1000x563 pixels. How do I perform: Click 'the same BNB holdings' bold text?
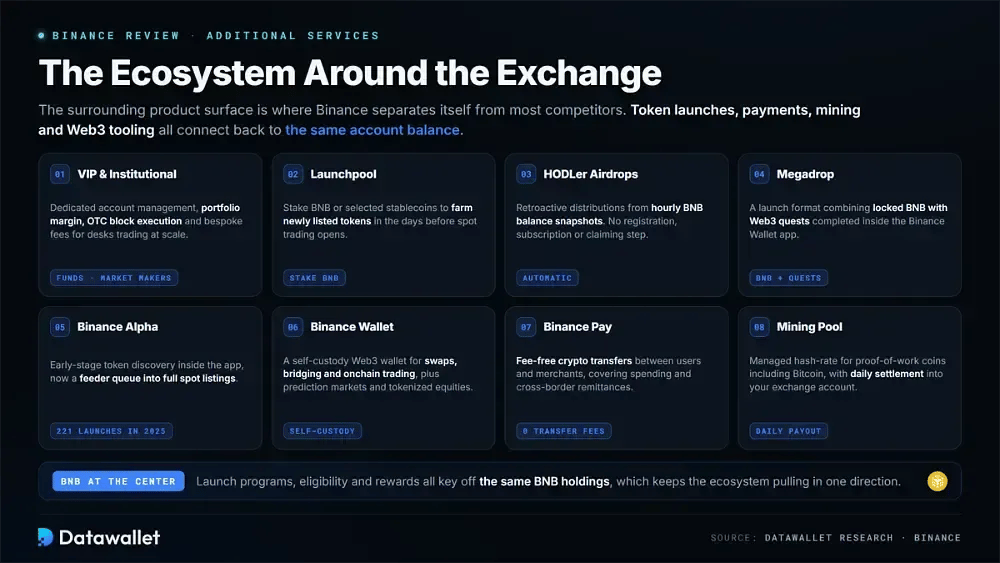pyautogui.click(x=544, y=481)
